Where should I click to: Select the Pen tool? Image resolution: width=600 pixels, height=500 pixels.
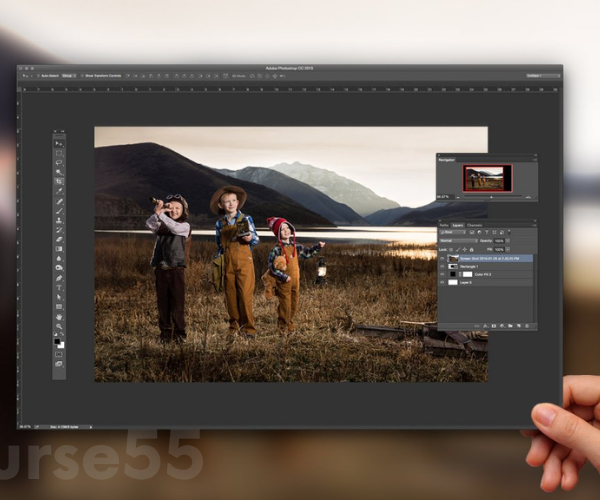point(59,278)
